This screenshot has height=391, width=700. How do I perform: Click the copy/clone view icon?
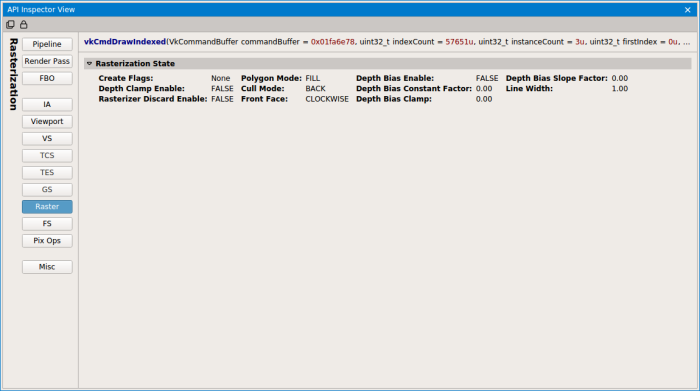pos(10,25)
